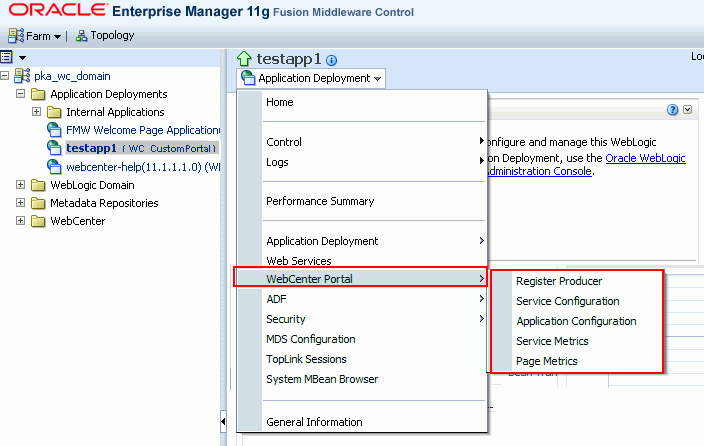
Task: Select WebLogic Domain tree label
Action: click(92, 185)
